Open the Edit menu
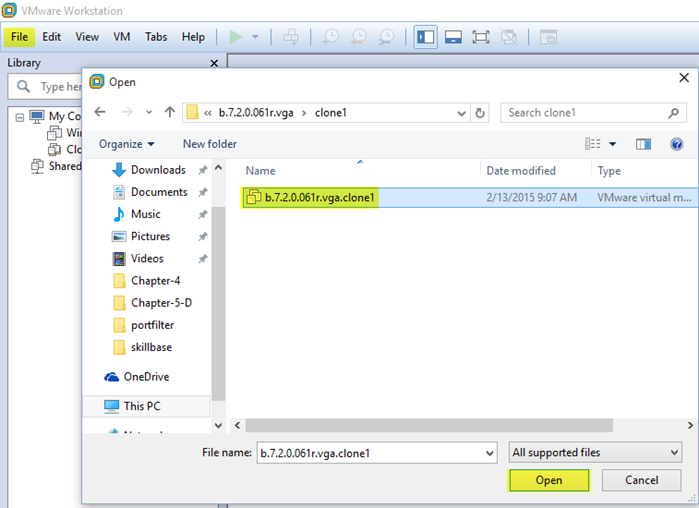The image size is (699, 508). pyautogui.click(x=51, y=37)
